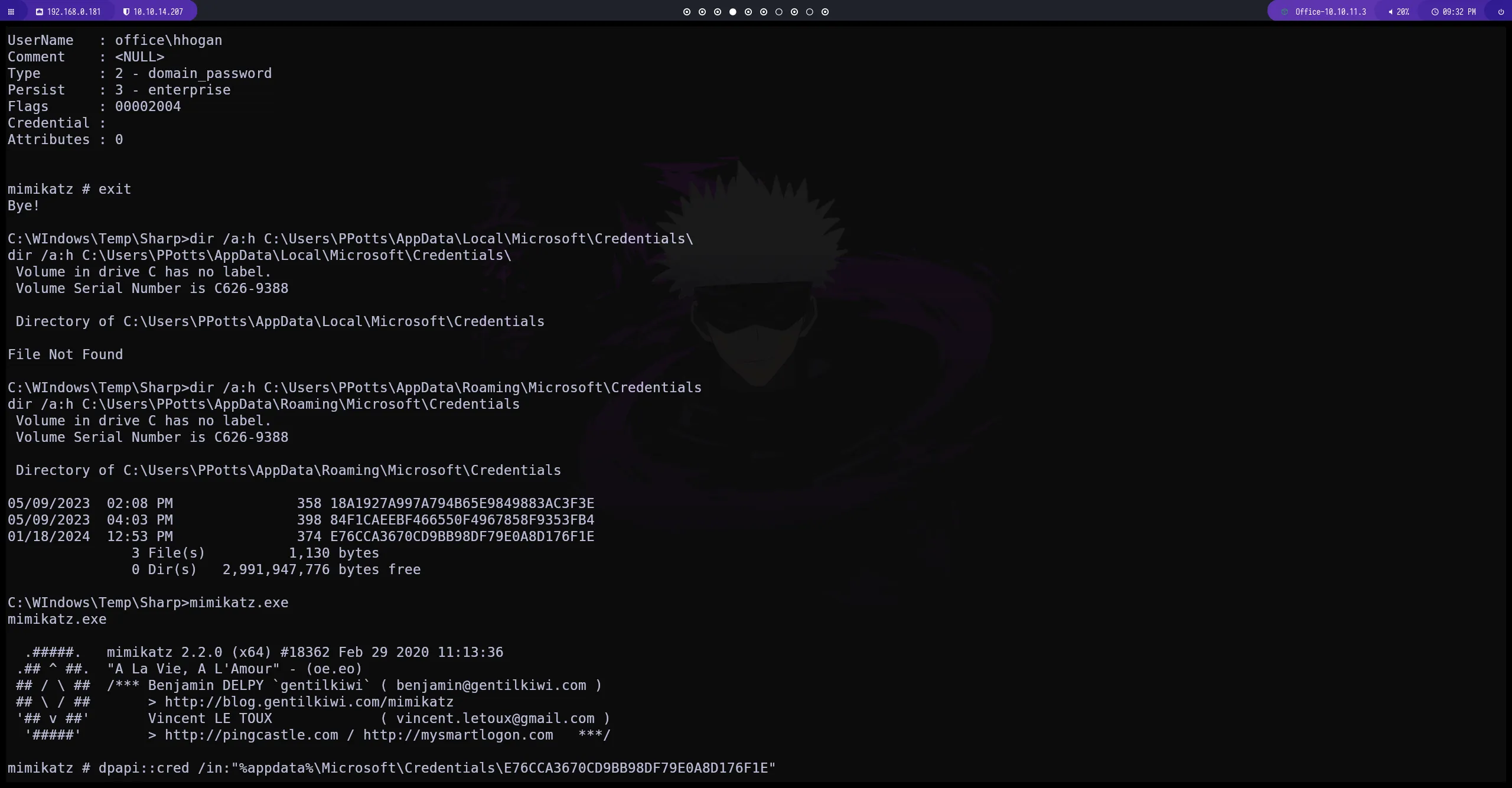Click the blog.gentilkiwi.com/mimikatz URL

point(308,702)
